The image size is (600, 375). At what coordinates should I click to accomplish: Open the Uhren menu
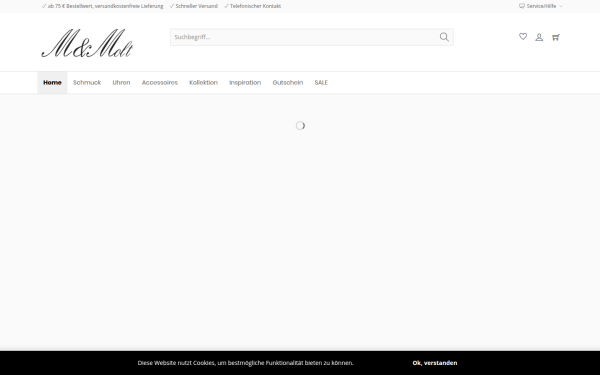(x=121, y=83)
